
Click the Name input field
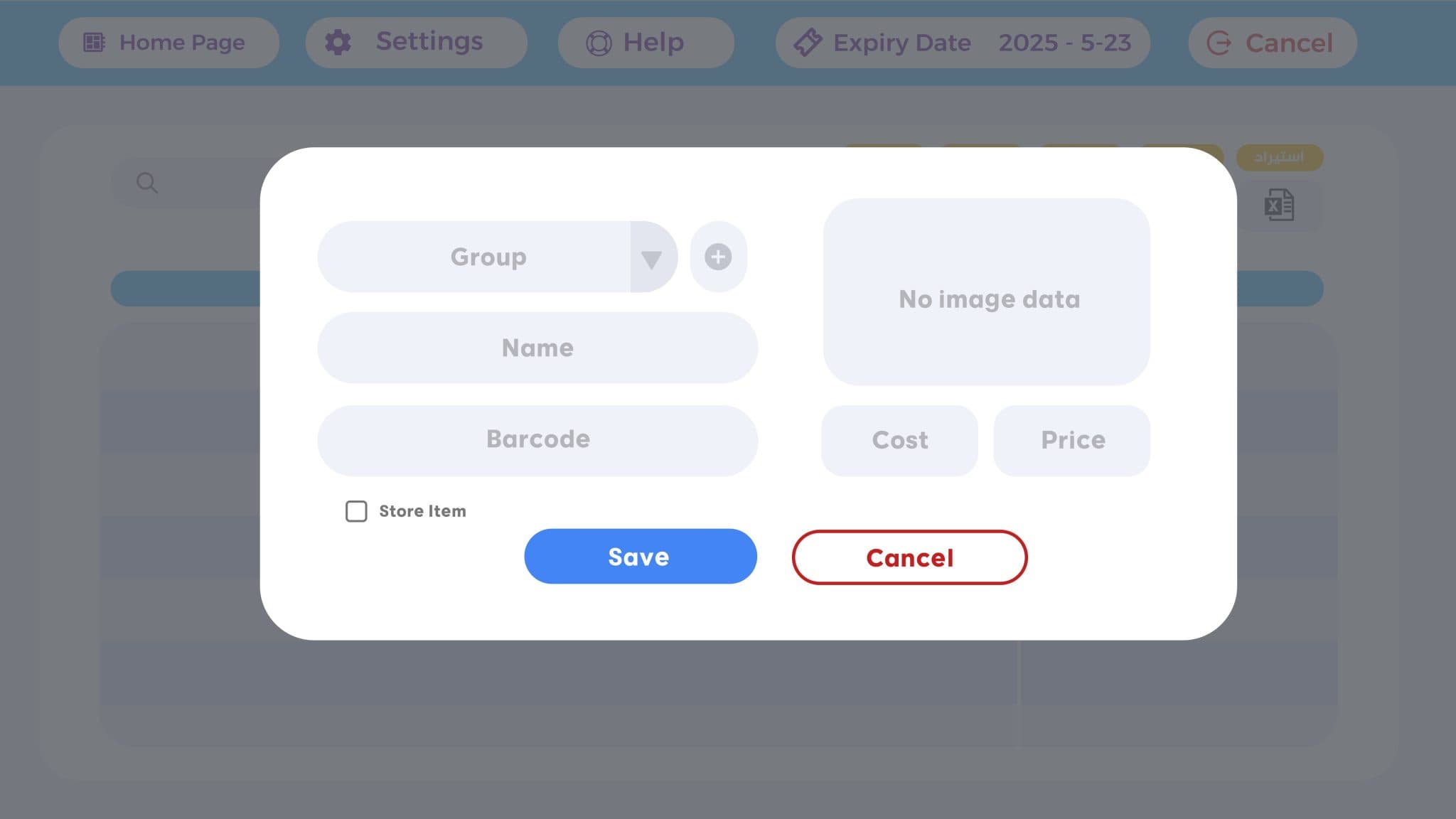(x=537, y=348)
